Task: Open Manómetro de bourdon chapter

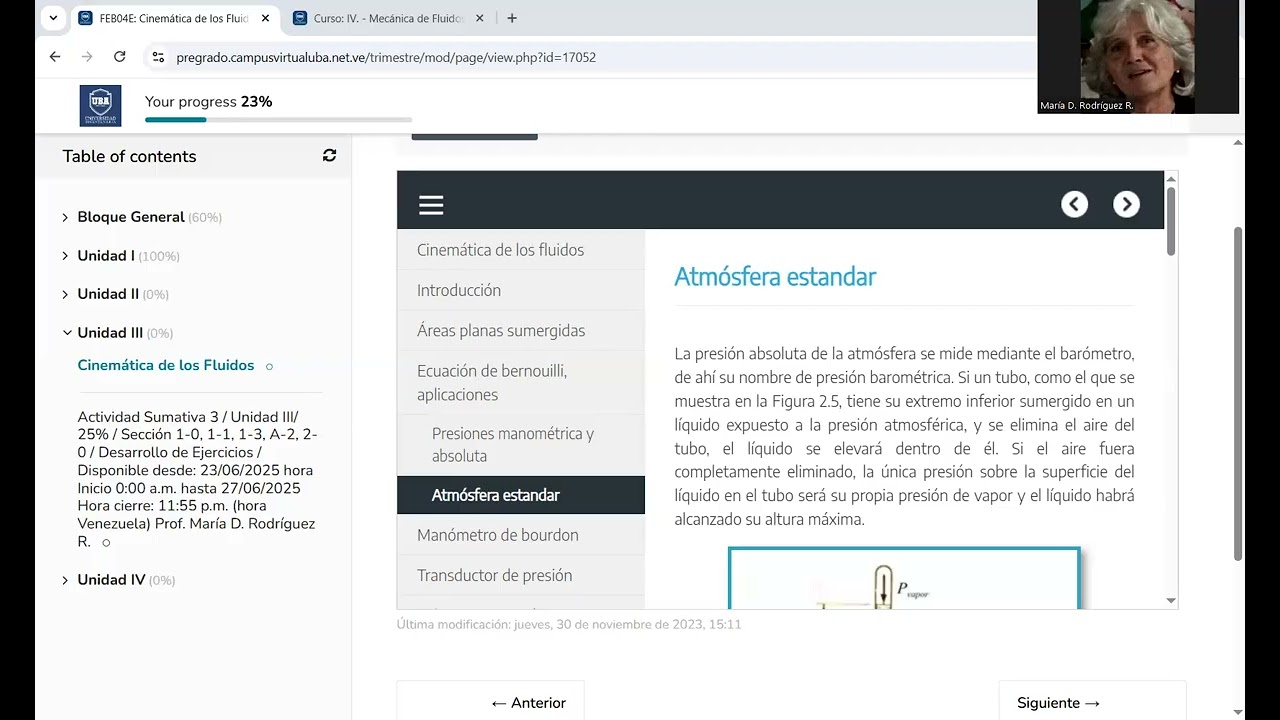Action: [x=521, y=535]
